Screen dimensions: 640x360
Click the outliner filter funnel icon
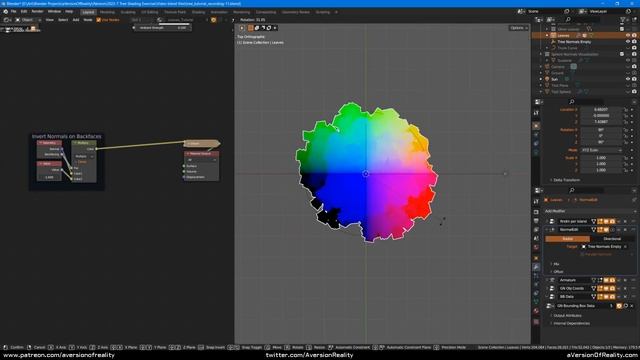pyautogui.click(x=623, y=20)
